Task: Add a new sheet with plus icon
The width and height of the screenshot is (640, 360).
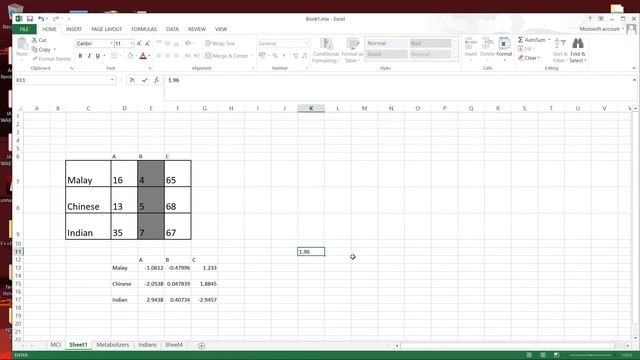Action: 201,346
